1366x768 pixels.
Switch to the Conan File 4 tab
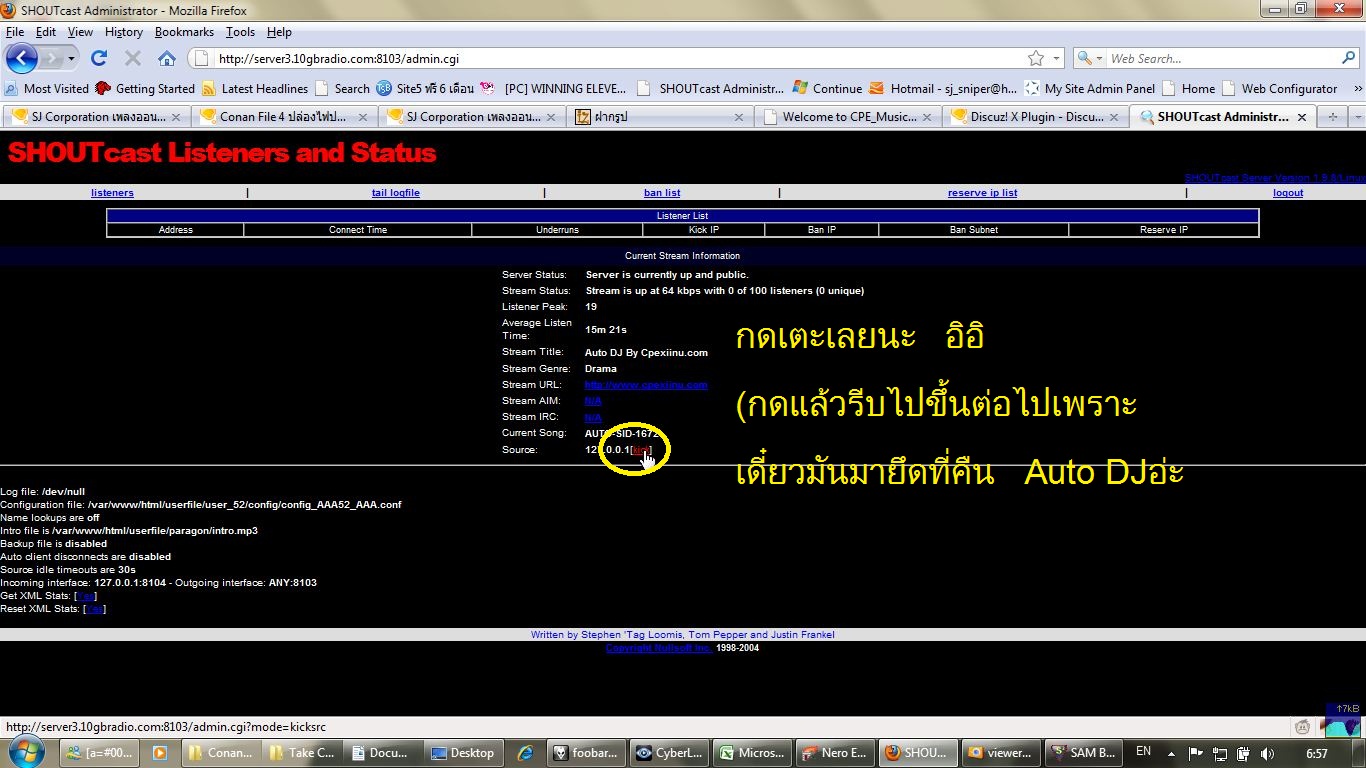click(283, 117)
